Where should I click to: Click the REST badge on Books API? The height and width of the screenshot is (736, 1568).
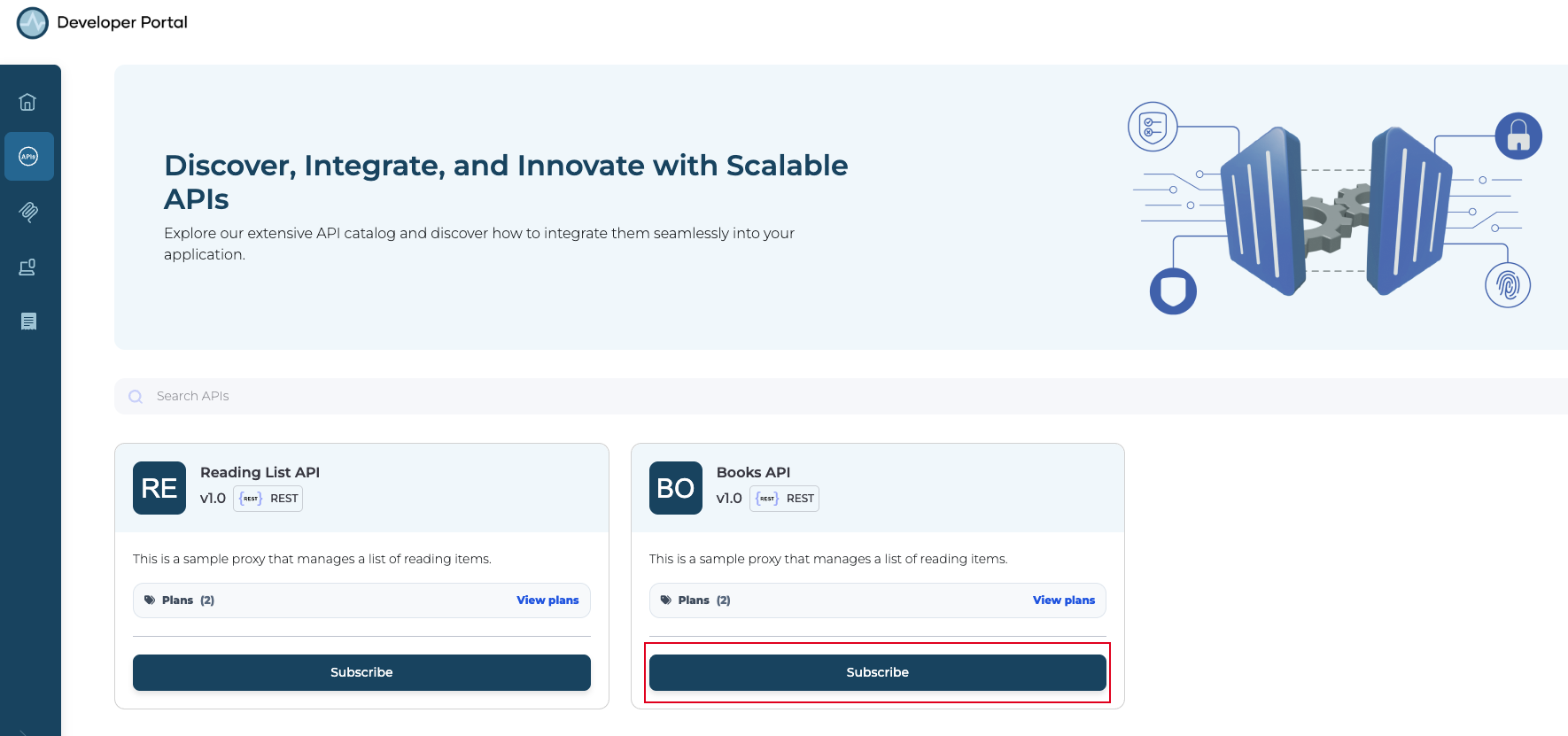click(x=784, y=499)
